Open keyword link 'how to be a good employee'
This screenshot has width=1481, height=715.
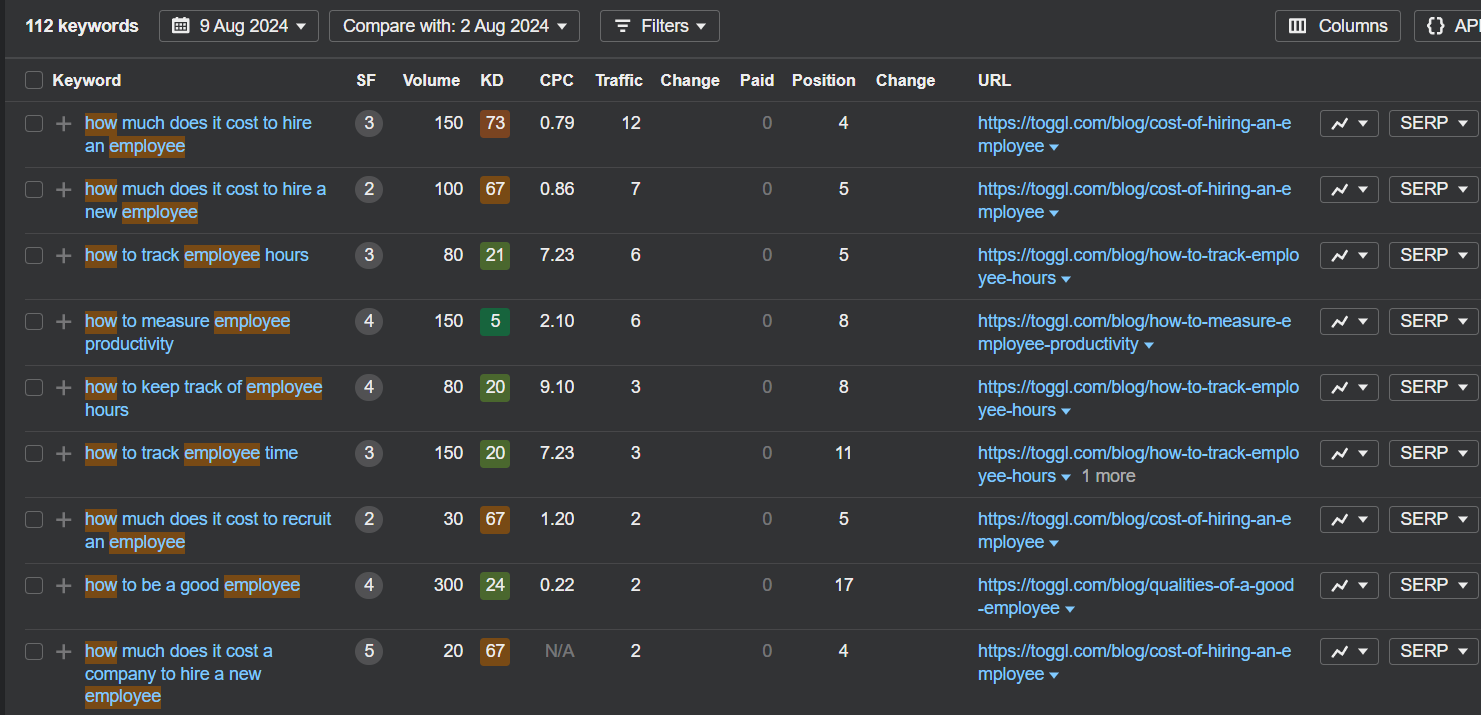(x=192, y=585)
